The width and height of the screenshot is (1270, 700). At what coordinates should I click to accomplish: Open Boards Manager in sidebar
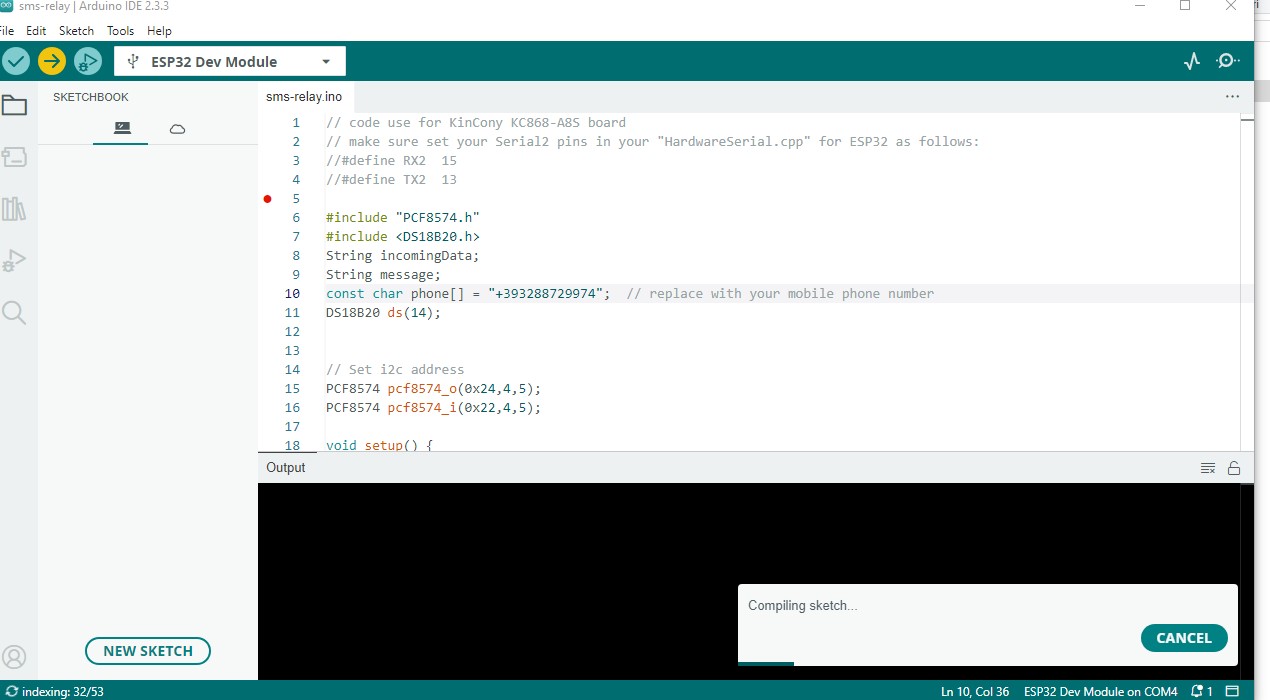pyautogui.click(x=14, y=157)
